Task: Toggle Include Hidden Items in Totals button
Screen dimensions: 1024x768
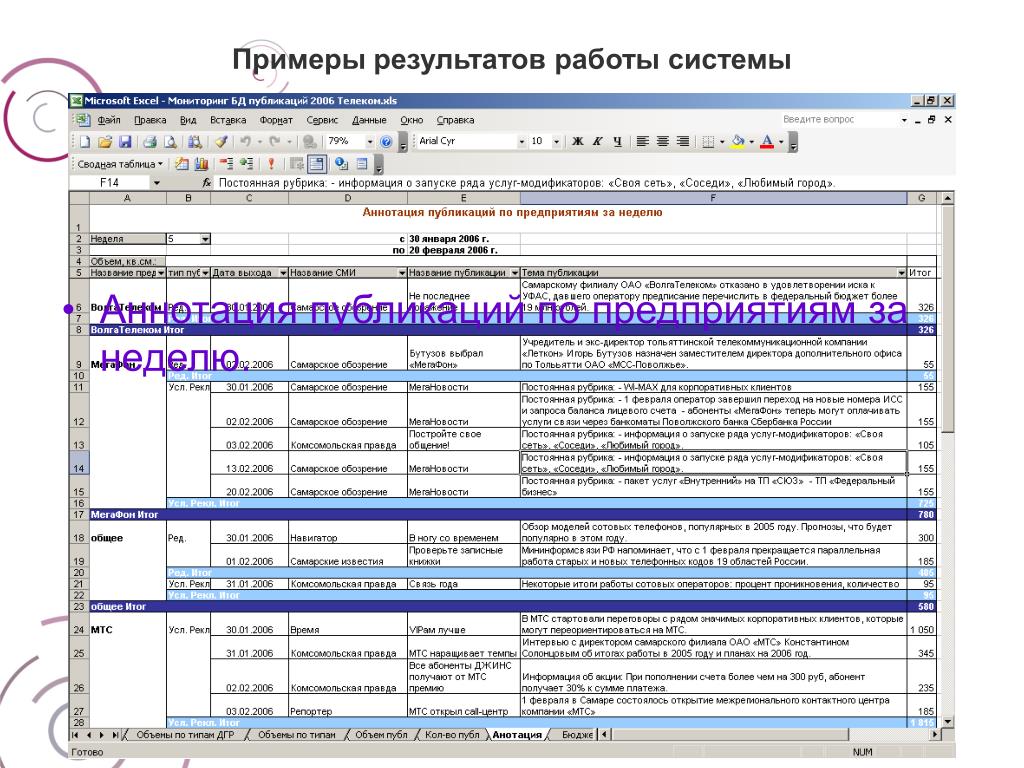Action: (296, 164)
